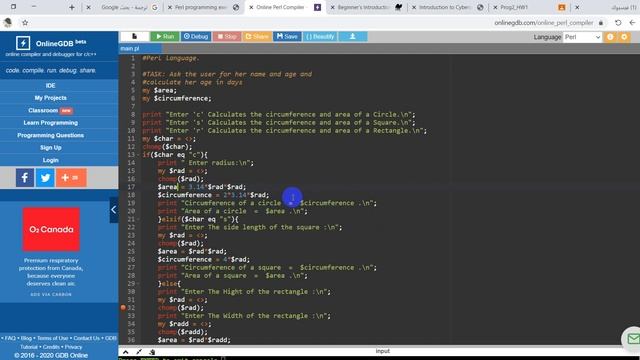This screenshot has height=360, width=640.
Task: Go back with the browser arrow
Action: click(632, 23)
